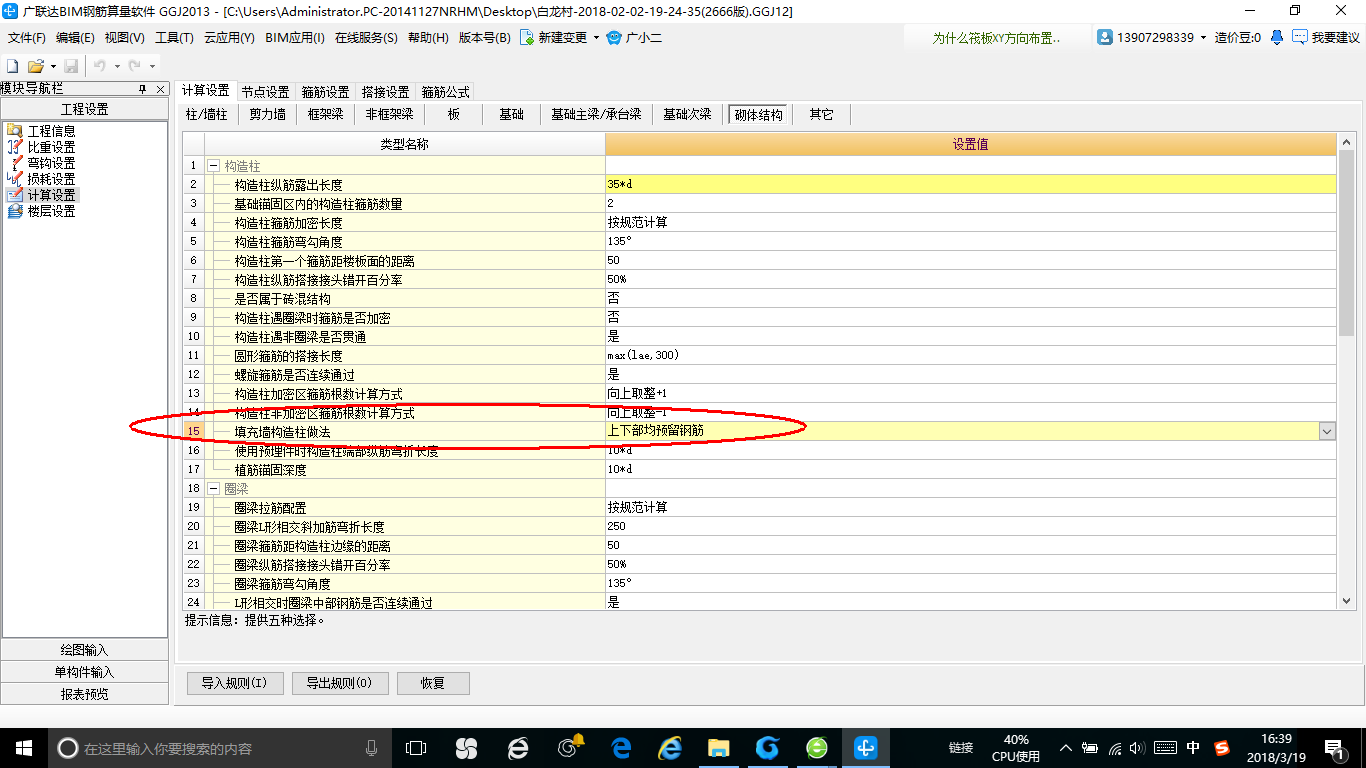Select the 柱/墙柱 category tab
The width and height of the screenshot is (1366, 768).
[x=207, y=114]
